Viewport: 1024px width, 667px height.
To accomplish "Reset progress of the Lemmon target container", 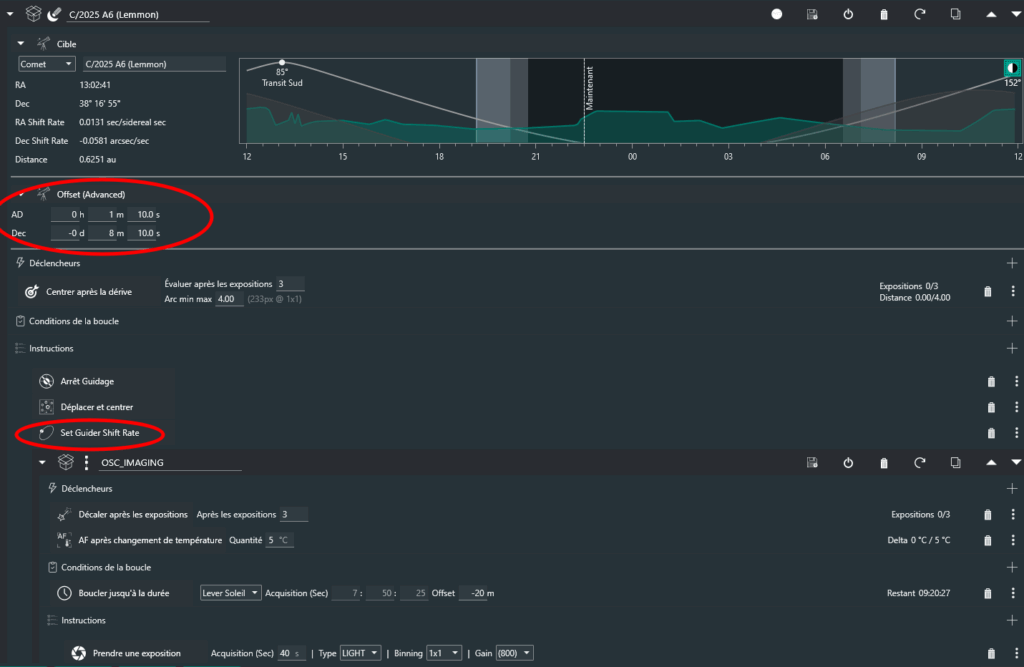I will point(919,15).
